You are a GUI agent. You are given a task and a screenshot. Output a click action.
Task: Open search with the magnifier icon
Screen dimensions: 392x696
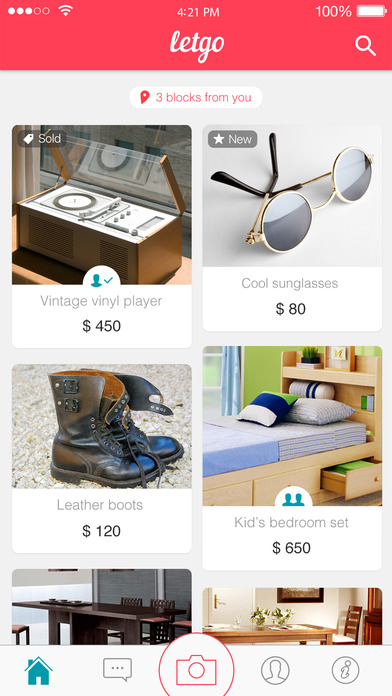365,46
